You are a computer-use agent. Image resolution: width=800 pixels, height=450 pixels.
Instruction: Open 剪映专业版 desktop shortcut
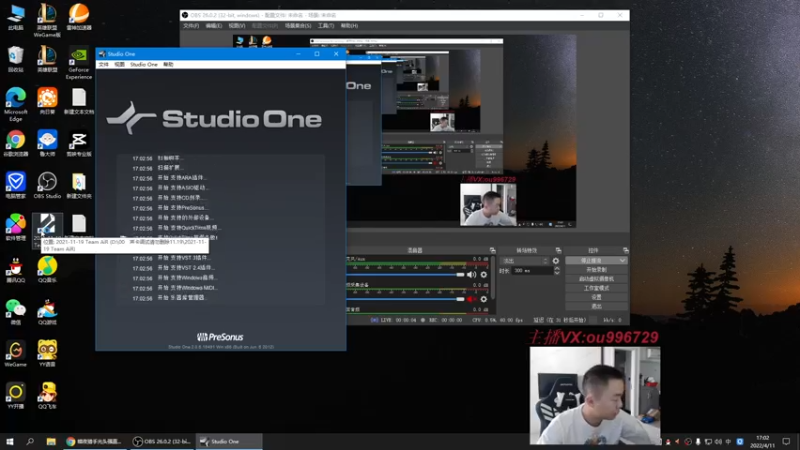click(x=79, y=143)
